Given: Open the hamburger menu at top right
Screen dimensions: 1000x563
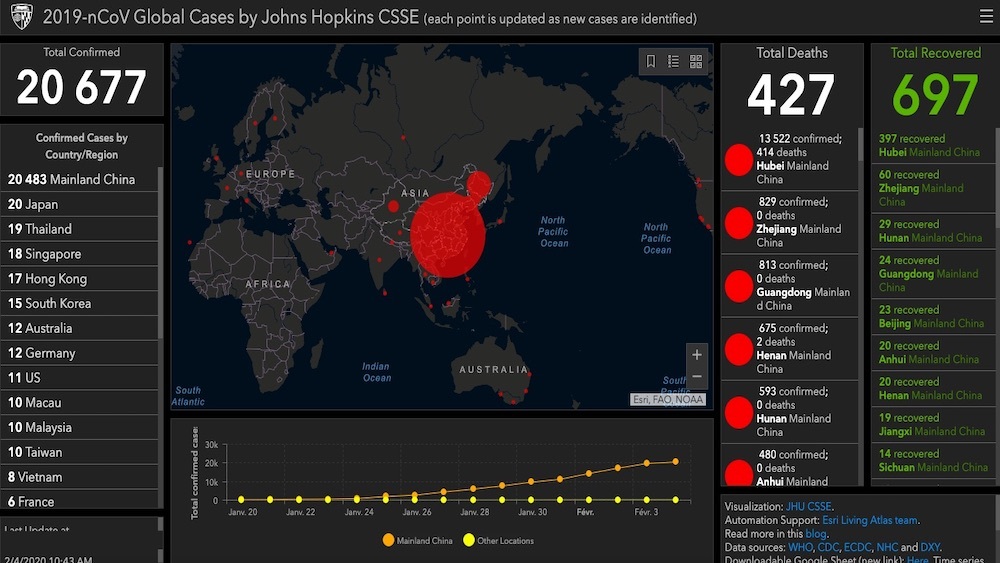Looking at the screenshot, I should 986,16.
